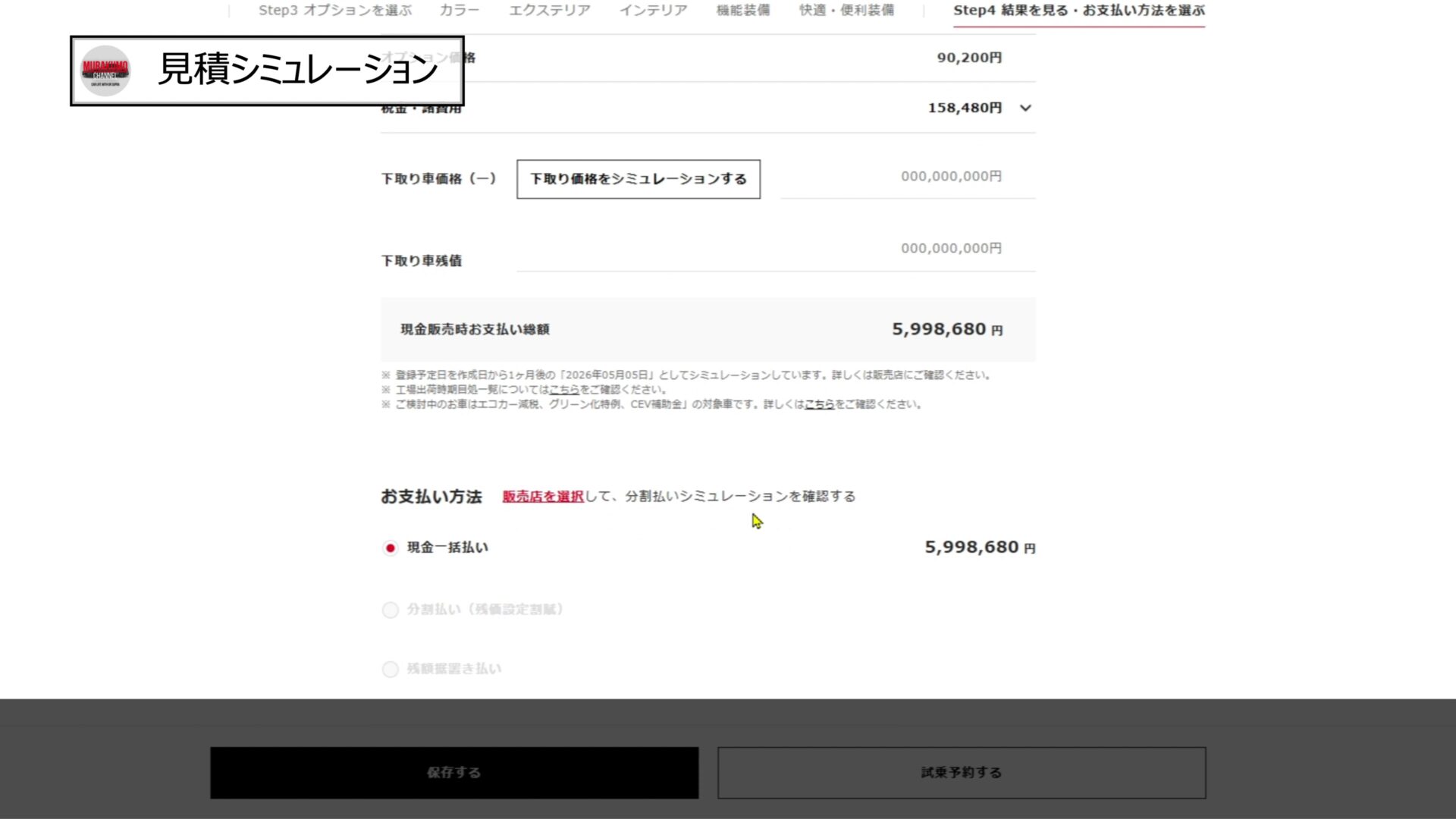Select 分割払い(残価設定割賦) radio option

390,610
